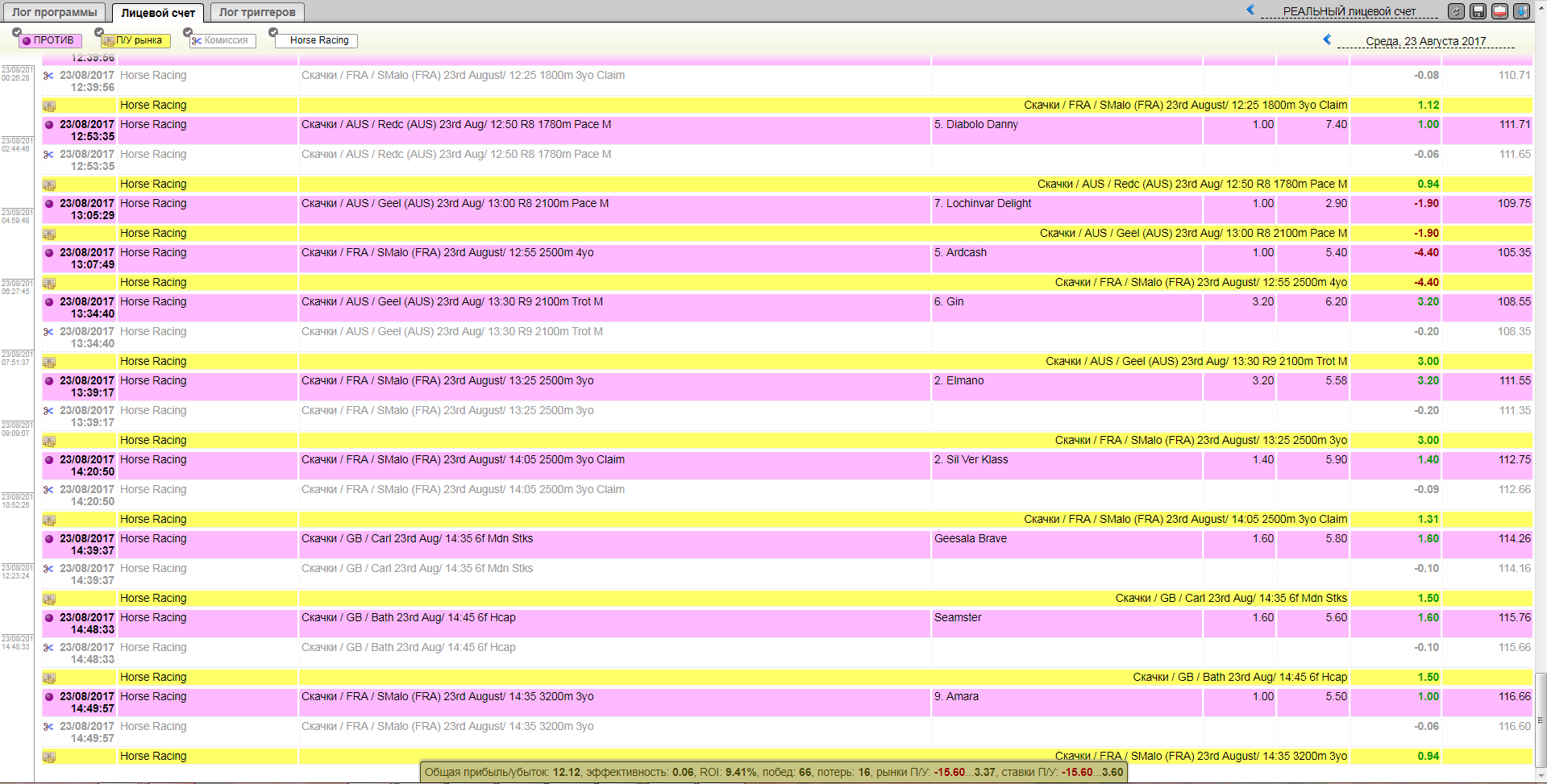Click the red comment bubble icon
This screenshot has width=1547, height=784.
click(1499, 11)
